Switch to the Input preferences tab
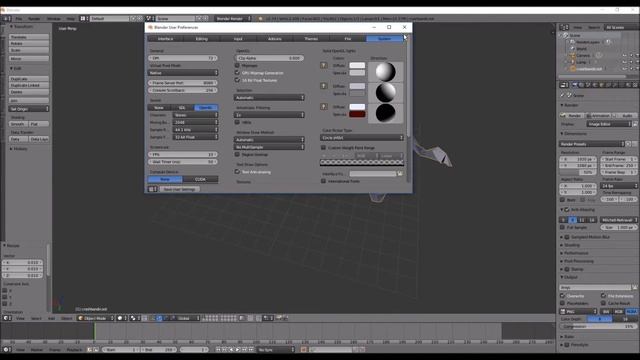Image resolution: width=640 pixels, height=360 pixels. point(238,39)
